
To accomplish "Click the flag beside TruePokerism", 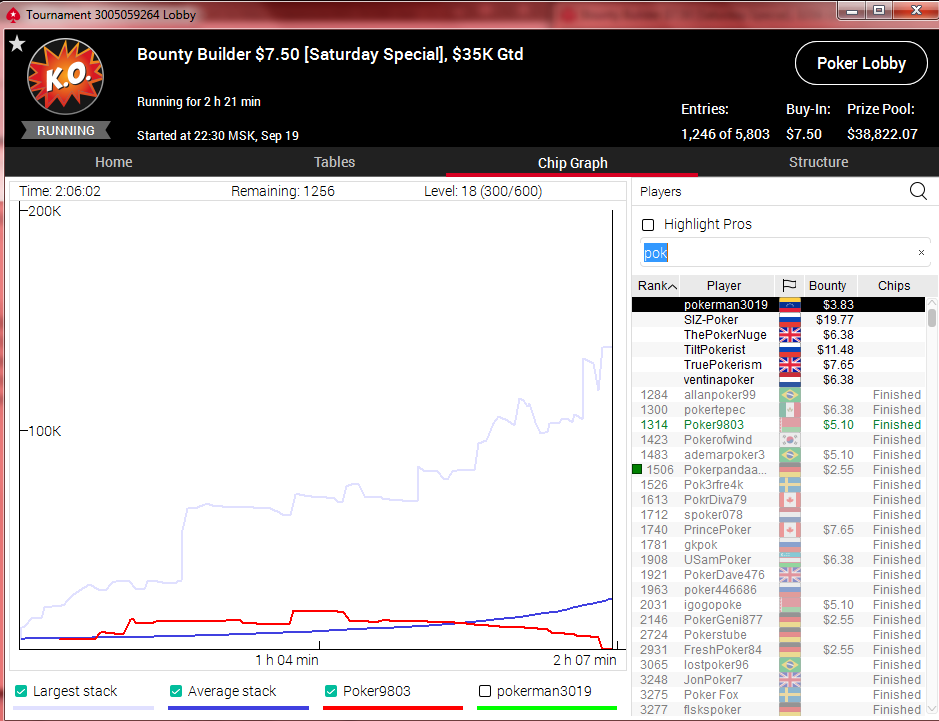I will click(789, 365).
